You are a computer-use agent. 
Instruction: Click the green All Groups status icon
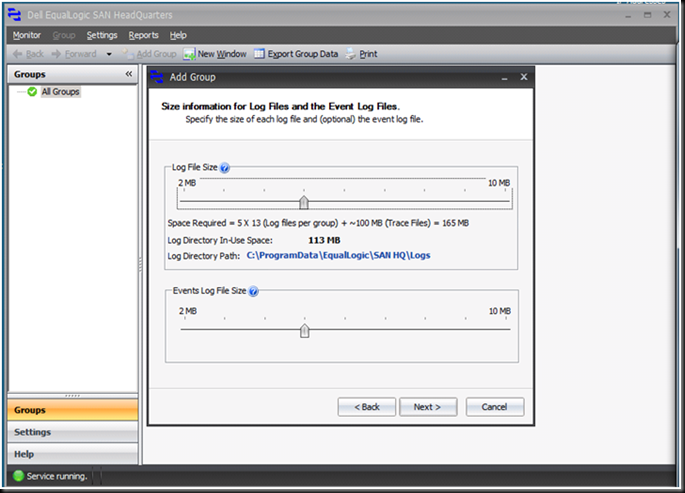pos(32,92)
